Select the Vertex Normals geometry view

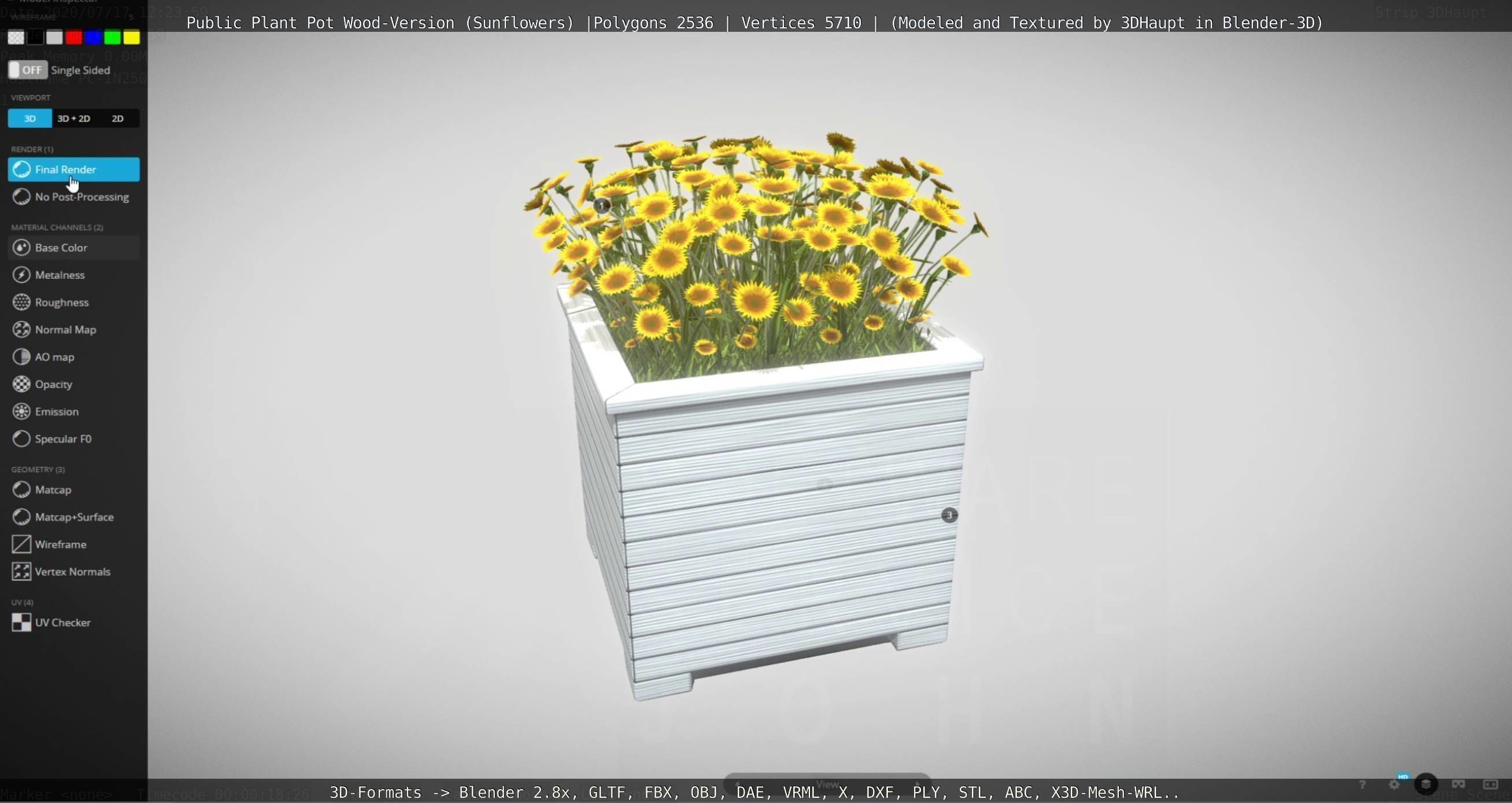74,572
